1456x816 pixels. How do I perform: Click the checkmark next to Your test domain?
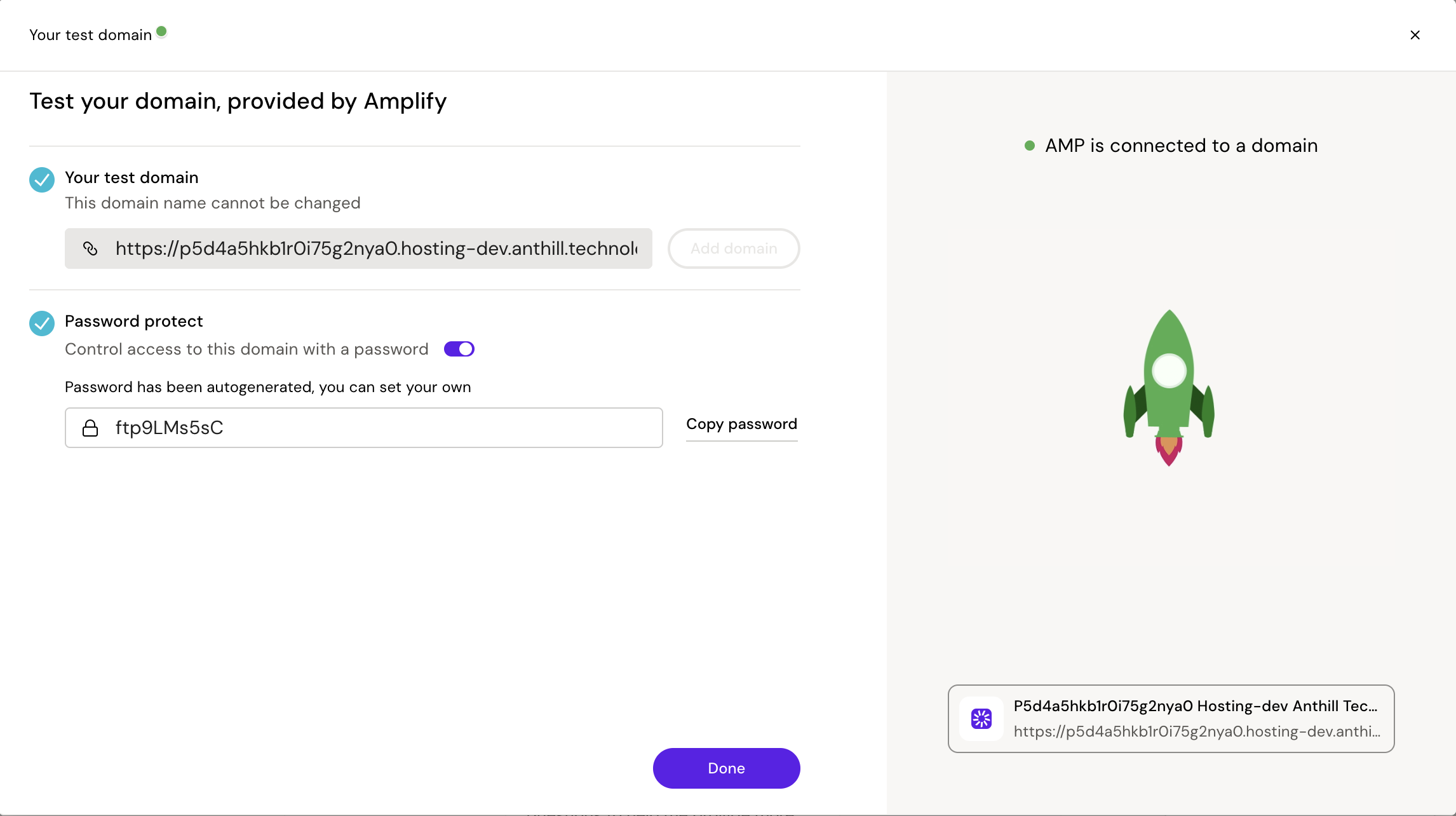click(x=42, y=180)
